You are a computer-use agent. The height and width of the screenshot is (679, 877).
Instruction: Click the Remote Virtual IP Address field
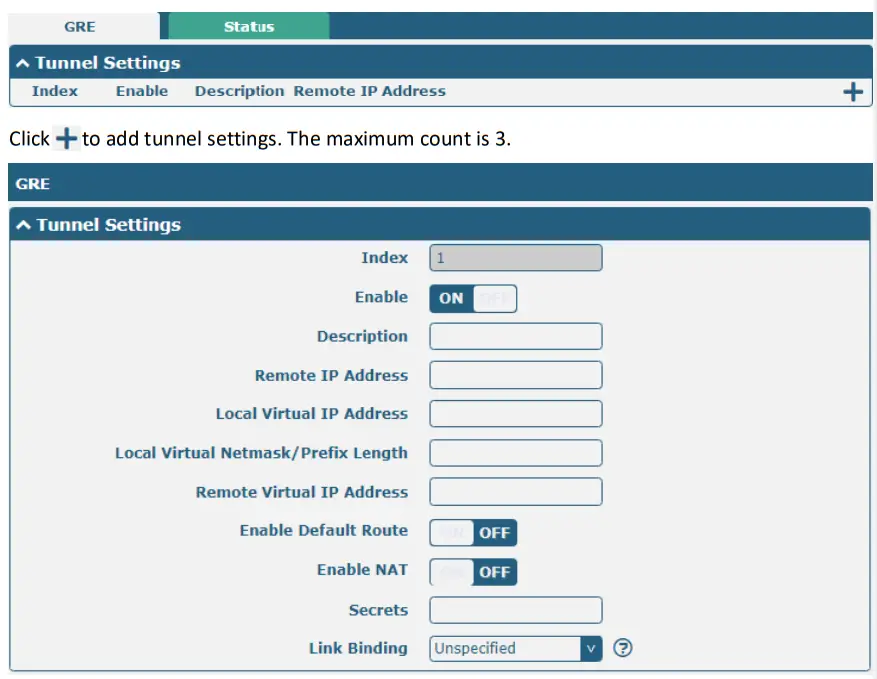pyautogui.click(x=516, y=492)
